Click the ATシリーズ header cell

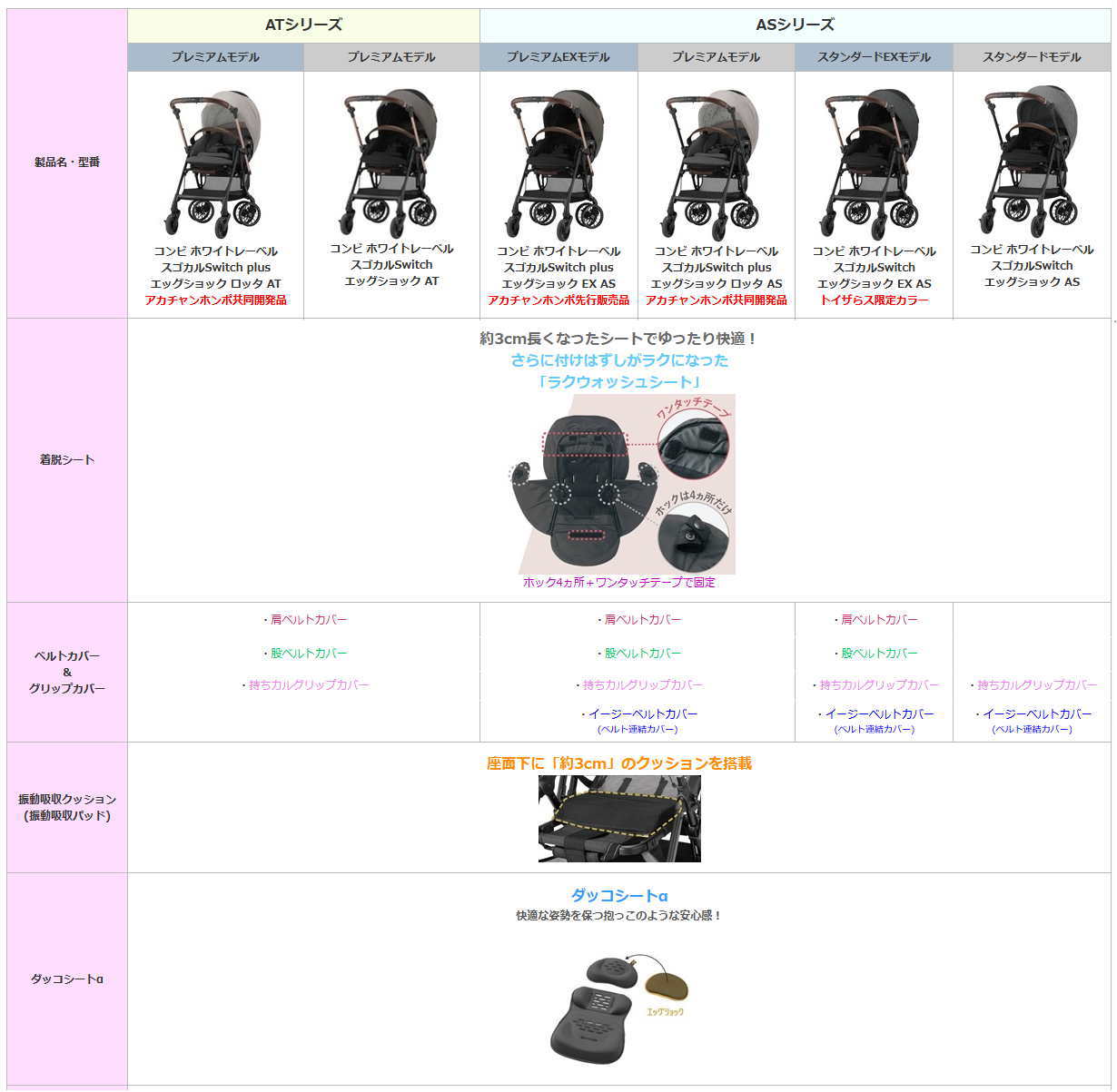[303, 25]
